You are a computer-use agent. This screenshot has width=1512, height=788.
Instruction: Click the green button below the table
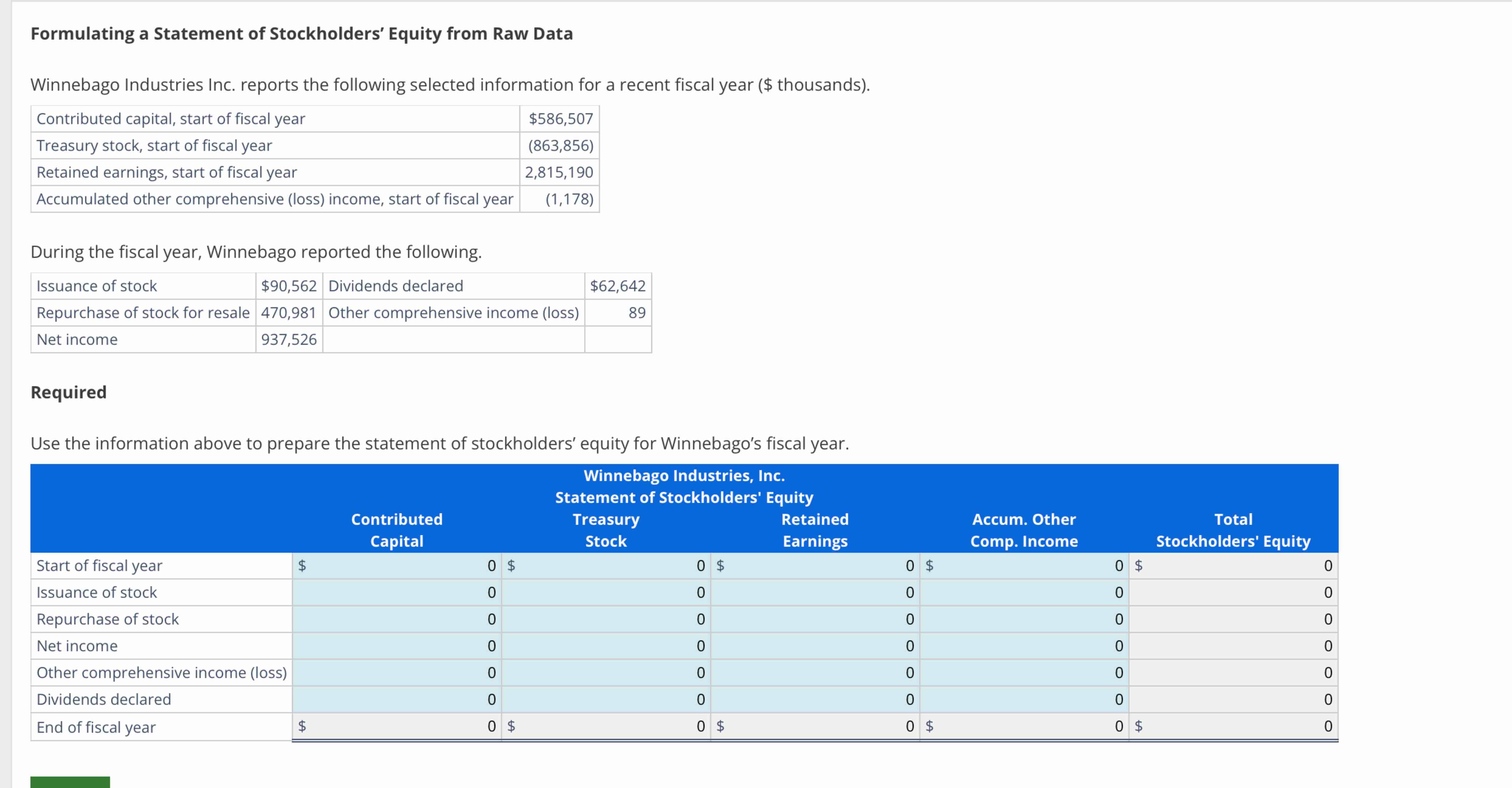[x=70, y=782]
